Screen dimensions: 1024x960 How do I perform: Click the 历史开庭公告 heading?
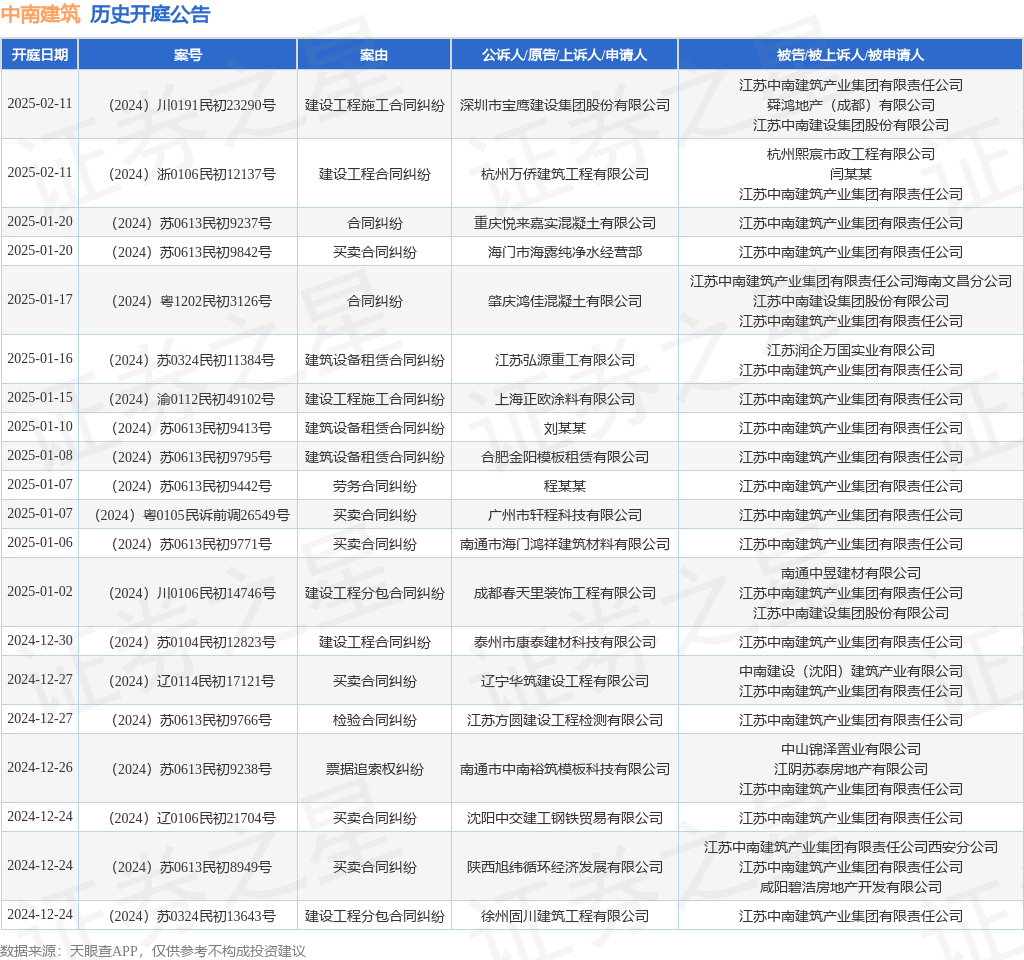pyautogui.click(x=150, y=14)
